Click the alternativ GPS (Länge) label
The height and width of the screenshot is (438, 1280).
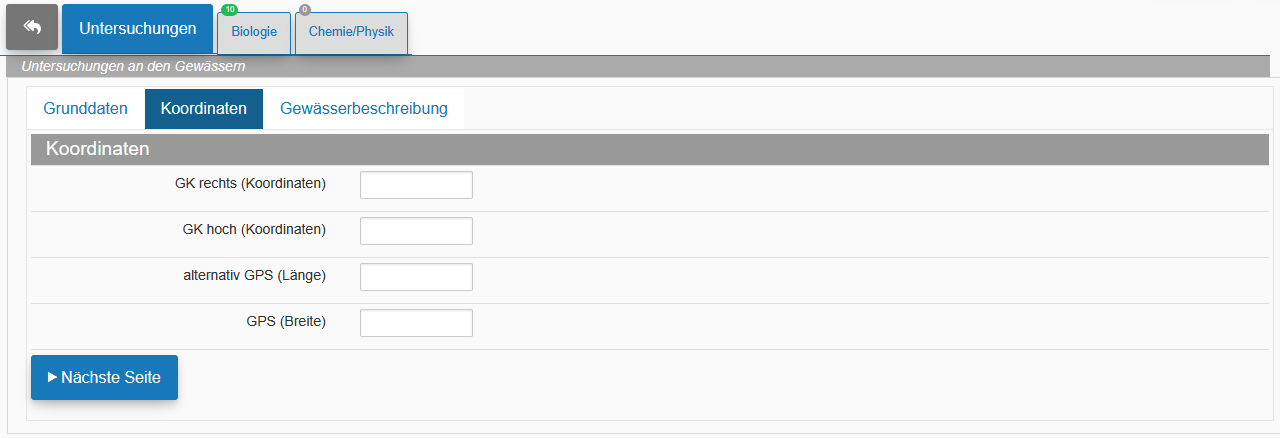pyautogui.click(x=254, y=275)
